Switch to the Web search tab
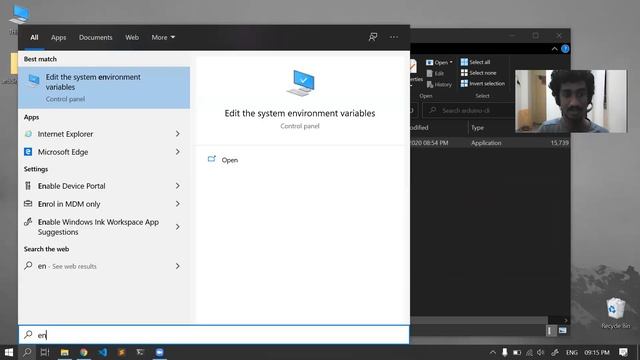Viewport: 640px width, 360px height. 132,37
